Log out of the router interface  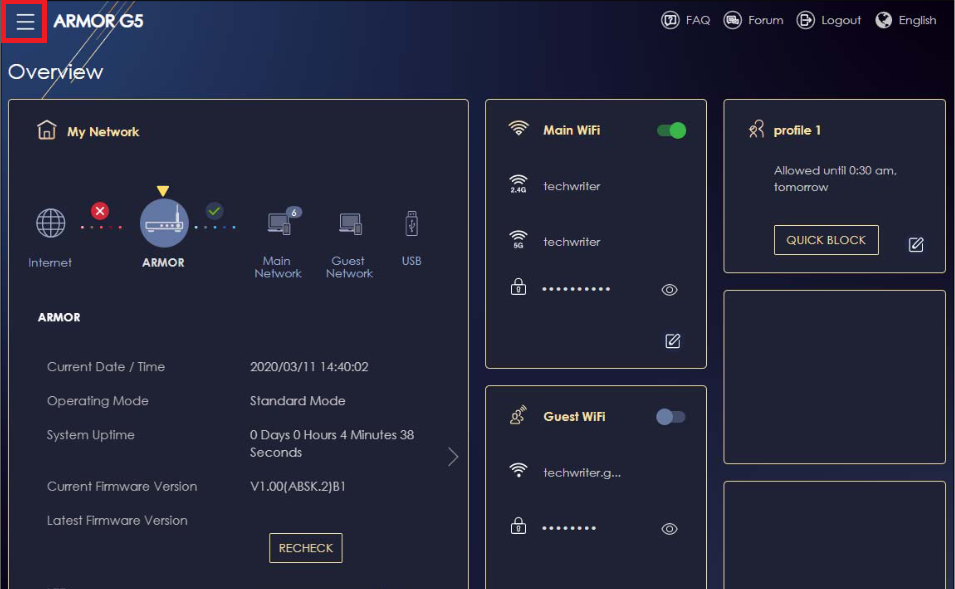[828, 19]
